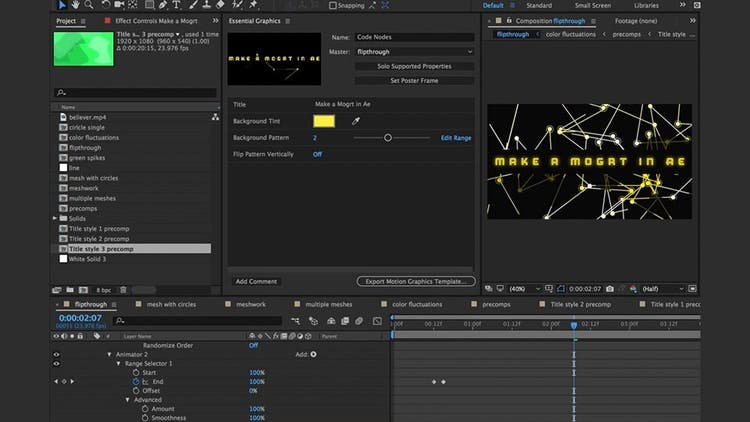This screenshot has height=422, width=750.
Task: Toggle Flip Pattern Vertically Off value
Action: coord(317,154)
